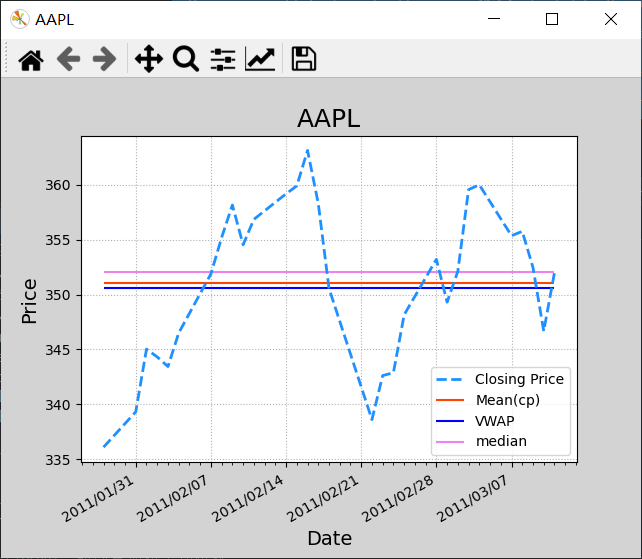Click the 2011/02/14 date tick label
This screenshot has height=559, width=642.
248,498
